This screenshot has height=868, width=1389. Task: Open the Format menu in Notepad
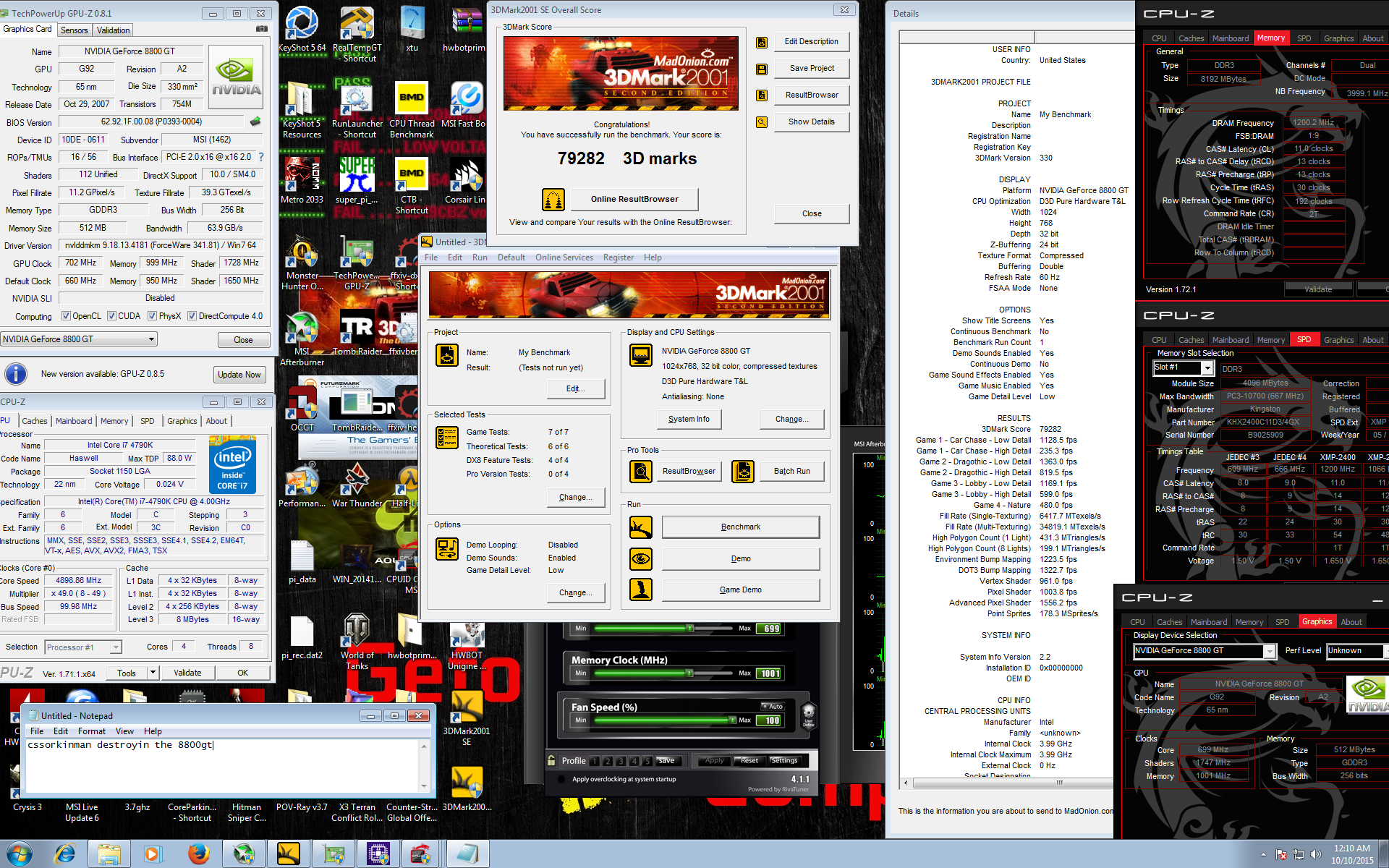coord(92,731)
